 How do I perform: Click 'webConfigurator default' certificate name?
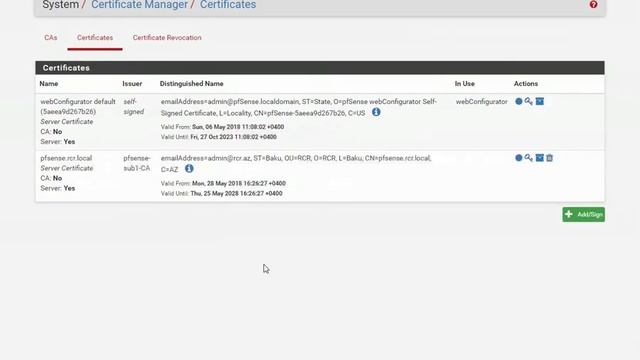[78, 102]
